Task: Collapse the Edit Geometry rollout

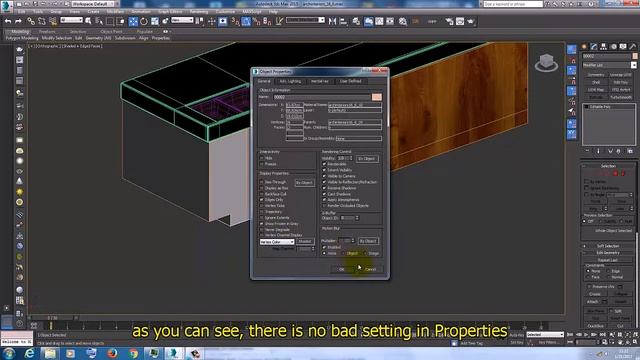Action: pyautogui.click(x=608, y=253)
